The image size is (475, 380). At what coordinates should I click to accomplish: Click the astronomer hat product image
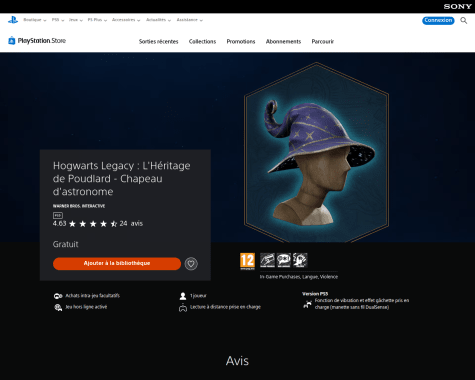[317, 152]
